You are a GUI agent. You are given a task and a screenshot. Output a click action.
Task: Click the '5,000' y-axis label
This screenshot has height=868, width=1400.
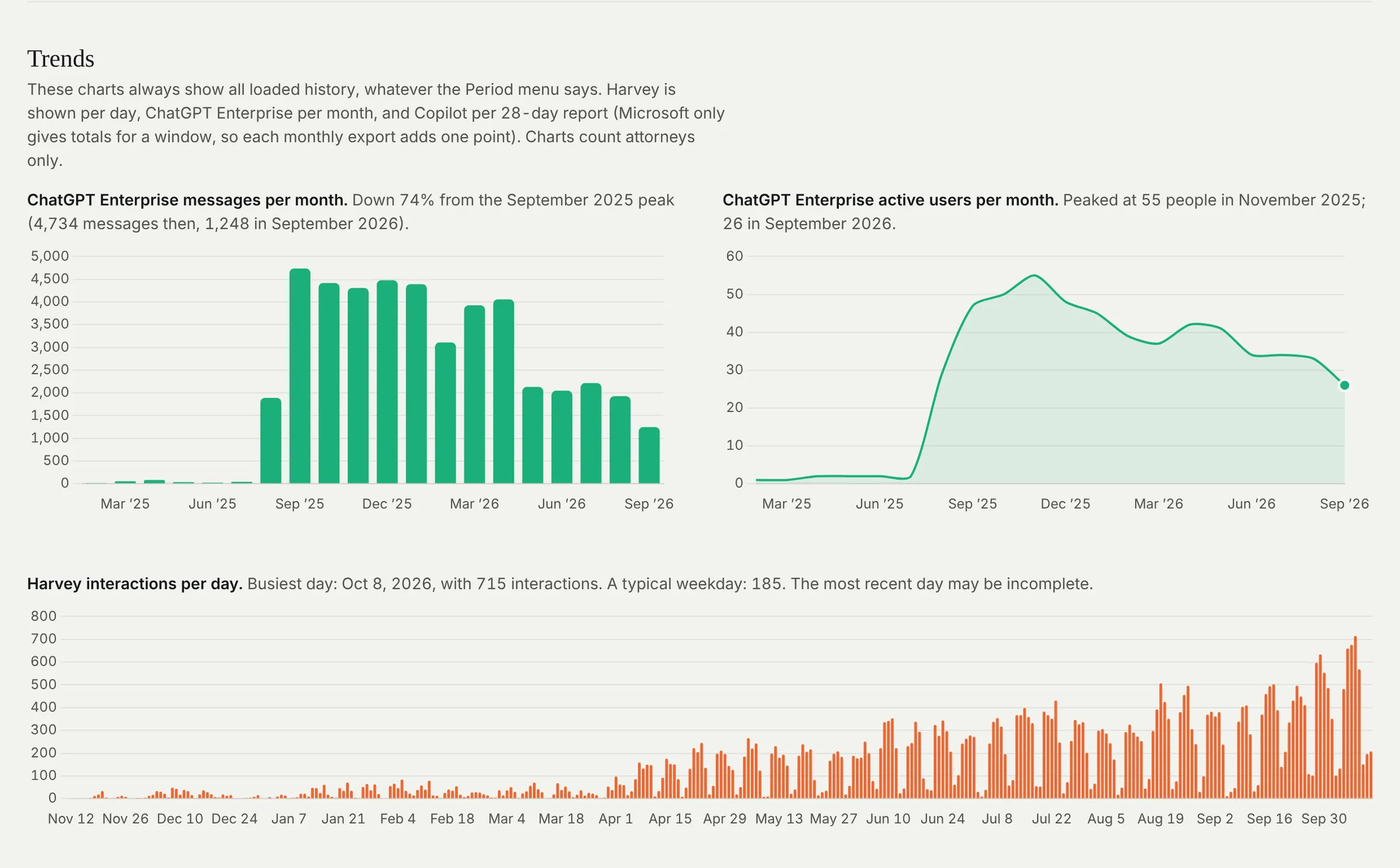click(50, 256)
